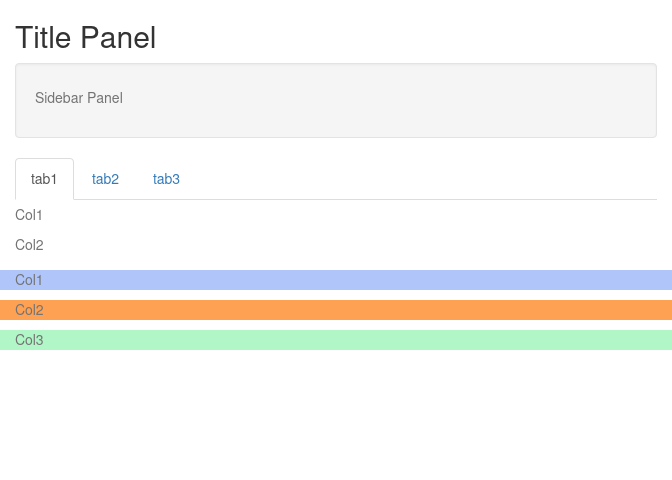Open the tab3 tab
672x480 pixels.
coord(166,179)
